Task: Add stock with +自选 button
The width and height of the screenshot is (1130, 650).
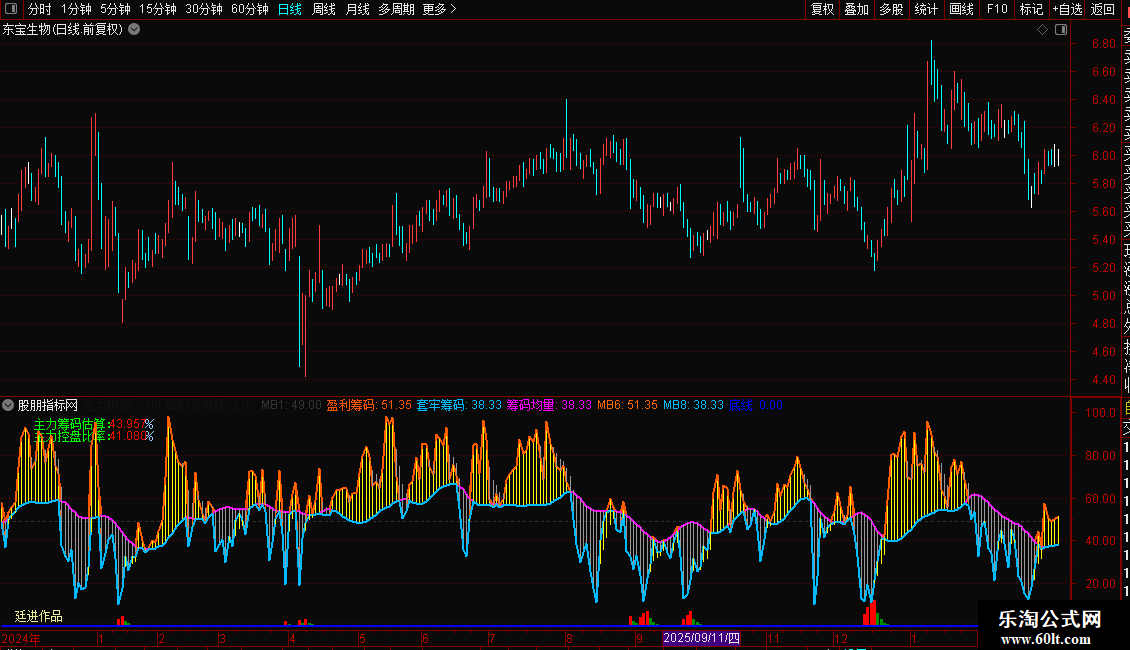Action: [x=1067, y=9]
